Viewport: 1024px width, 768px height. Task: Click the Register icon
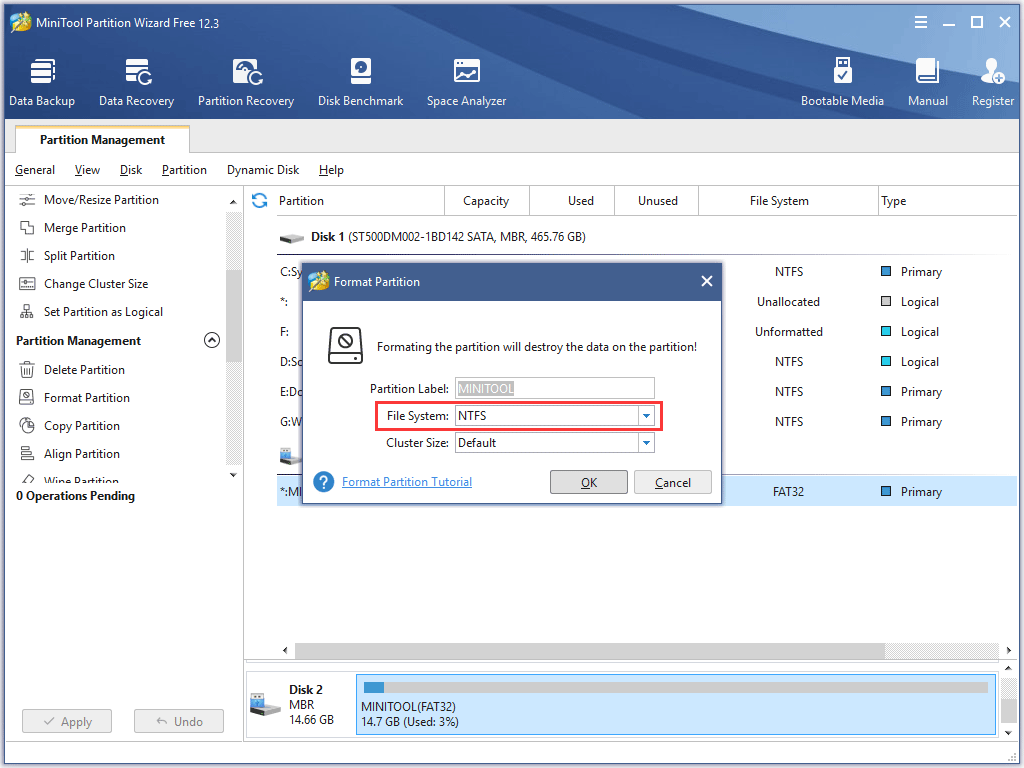993,82
